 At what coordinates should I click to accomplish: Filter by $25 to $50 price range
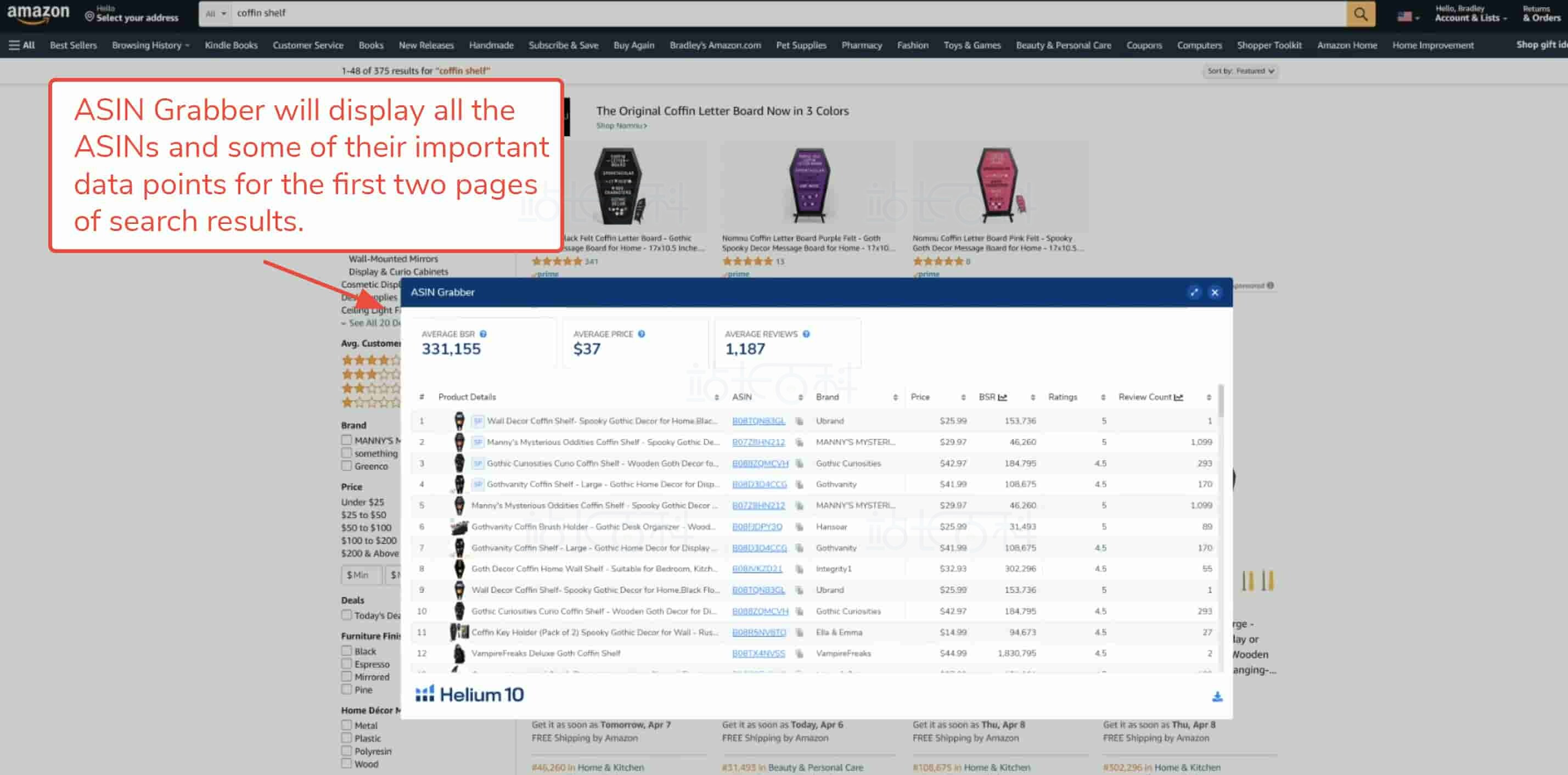pyautogui.click(x=363, y=515)
